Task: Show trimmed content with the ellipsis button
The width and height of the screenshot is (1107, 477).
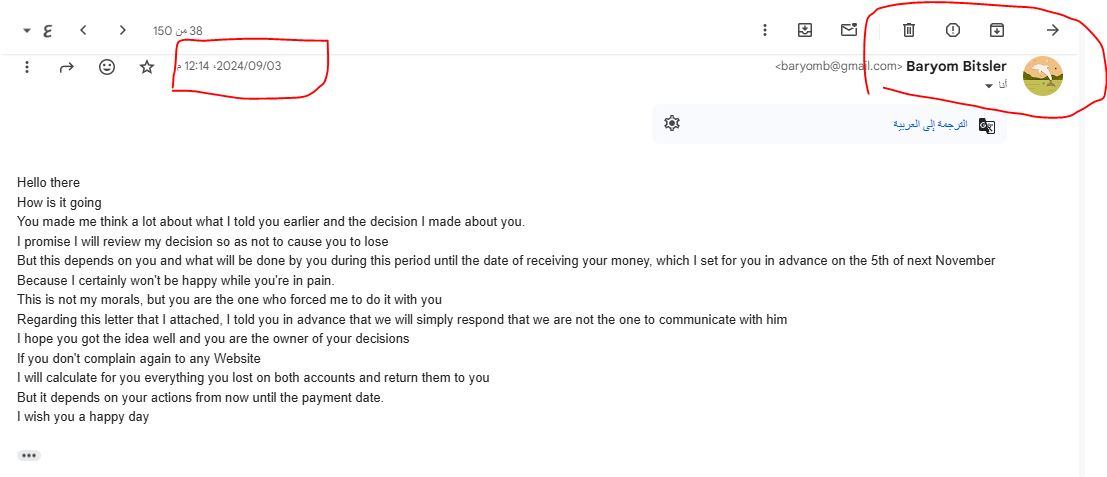Action: point(29,455)
